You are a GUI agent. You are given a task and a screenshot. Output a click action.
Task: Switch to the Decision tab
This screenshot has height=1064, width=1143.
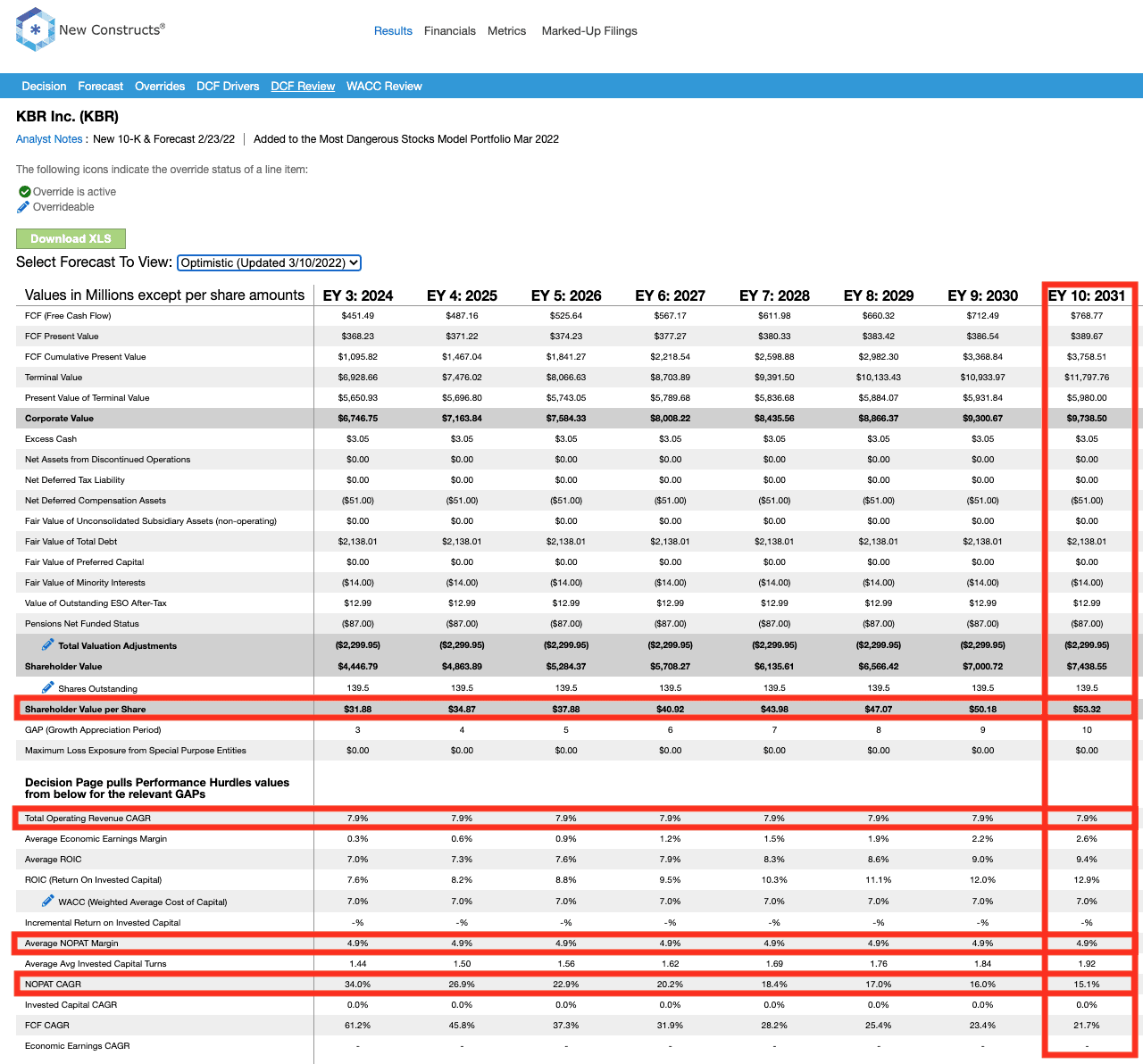[x=44, y=87]
